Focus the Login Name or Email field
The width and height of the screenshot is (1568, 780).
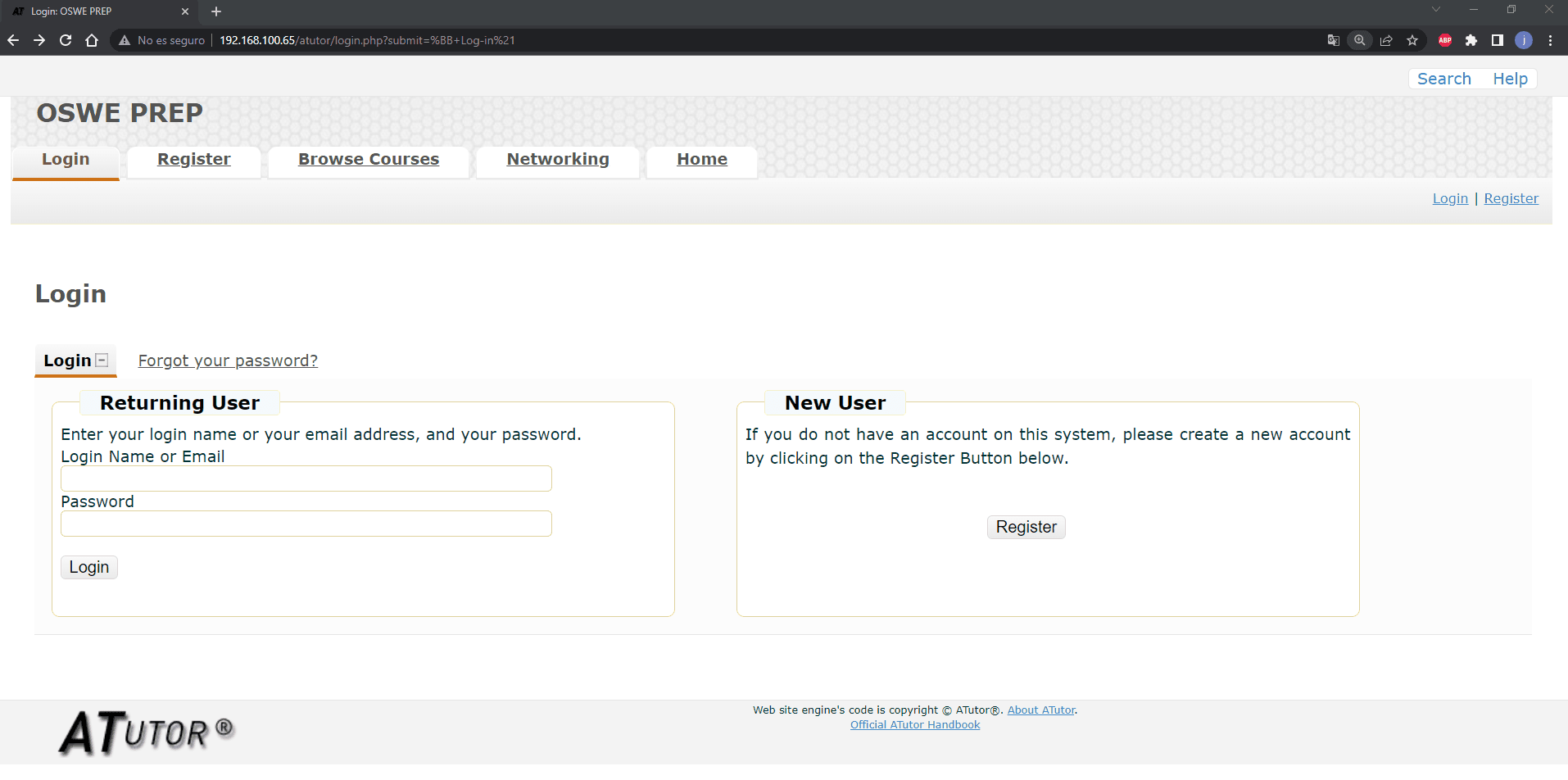[x=306, y=478]
